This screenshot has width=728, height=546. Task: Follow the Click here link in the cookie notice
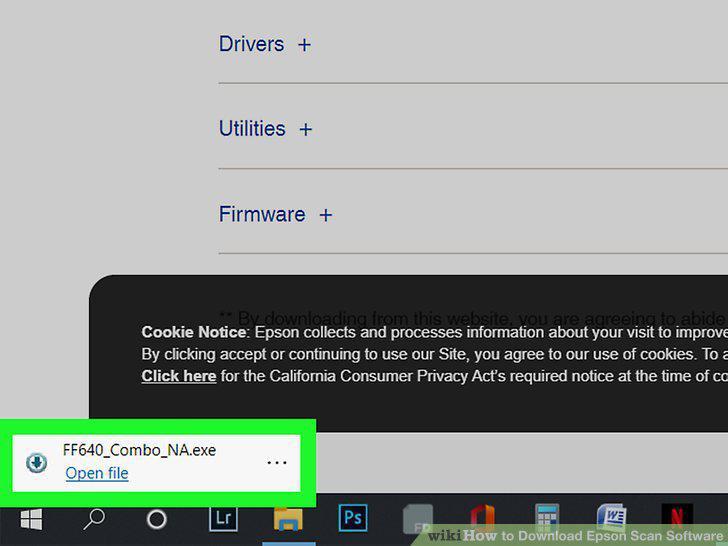point(179,376)
